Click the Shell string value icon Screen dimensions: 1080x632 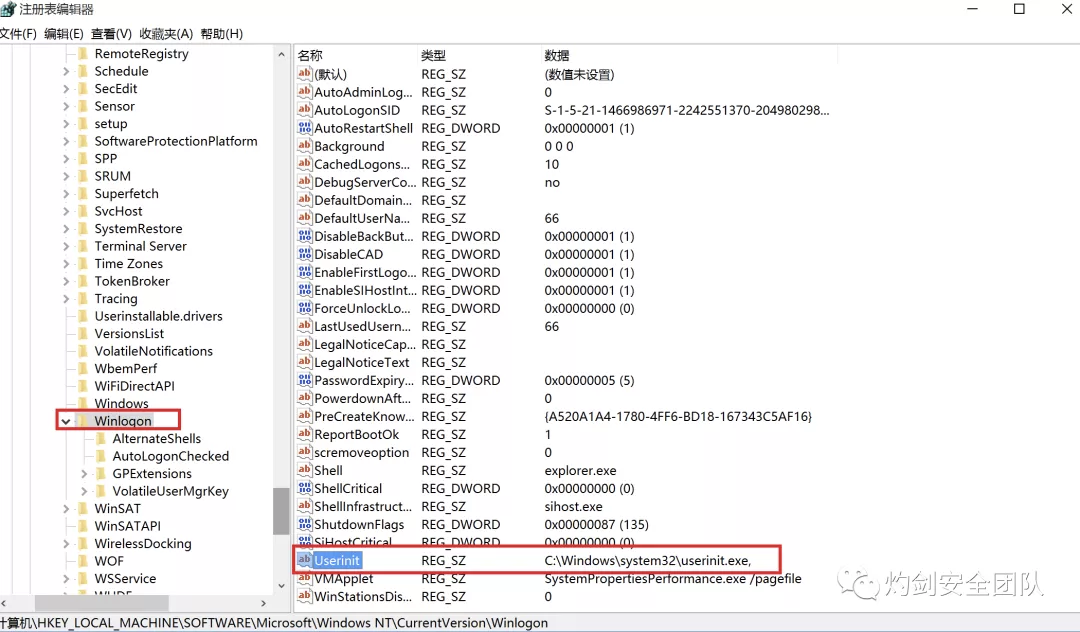point(304,470)
